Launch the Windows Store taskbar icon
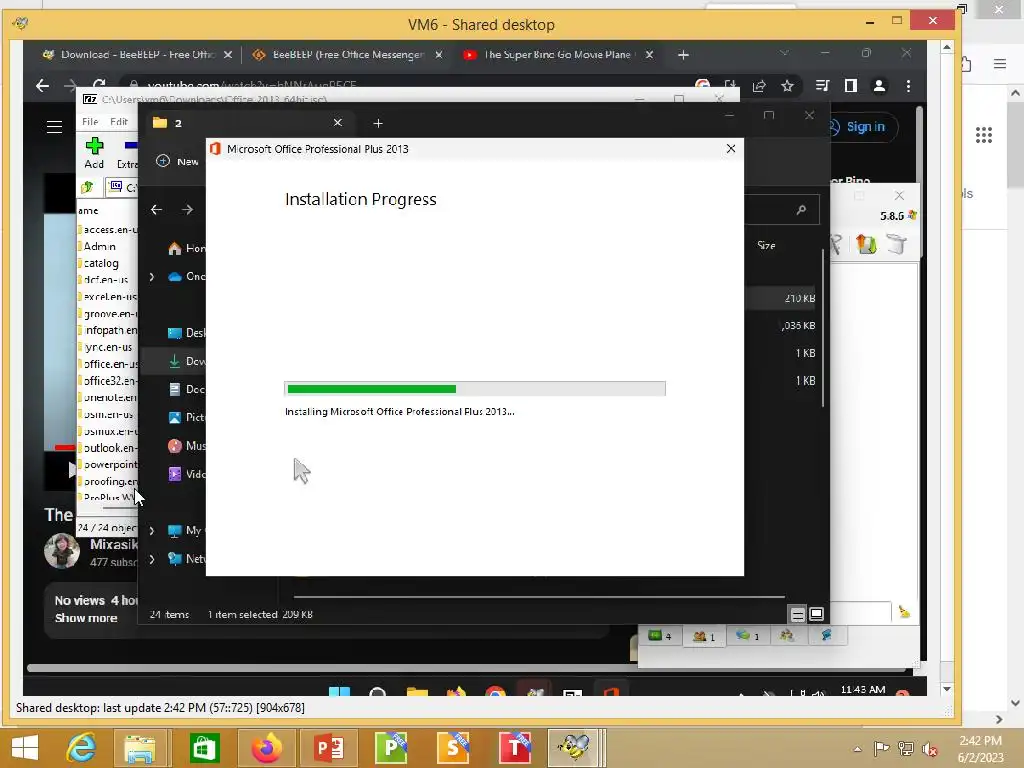Screen dimensions: 1024x768 [x=204, y=748]
